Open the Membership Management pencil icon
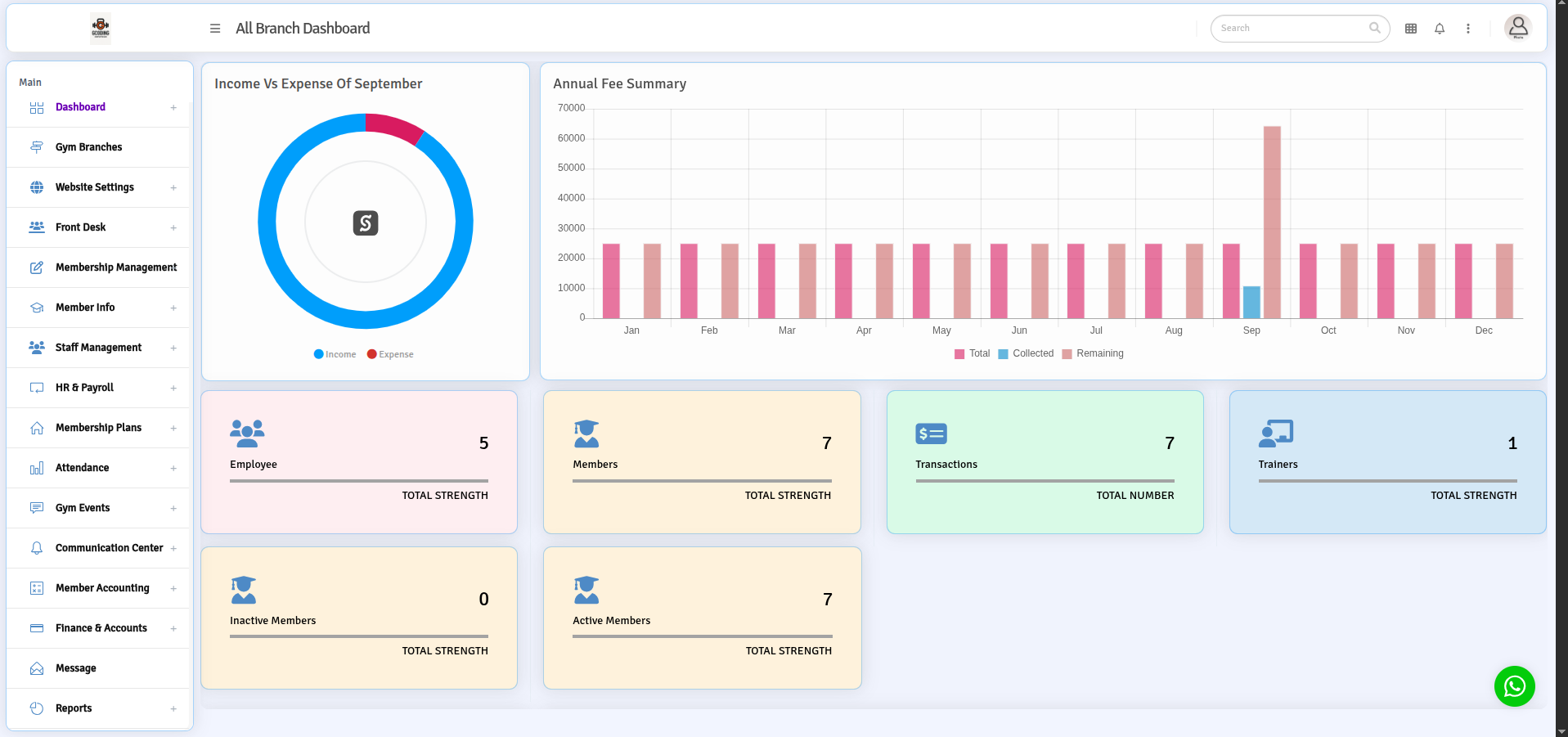The width and height of the screenshot is (1568, 737). tap(37, 267)
